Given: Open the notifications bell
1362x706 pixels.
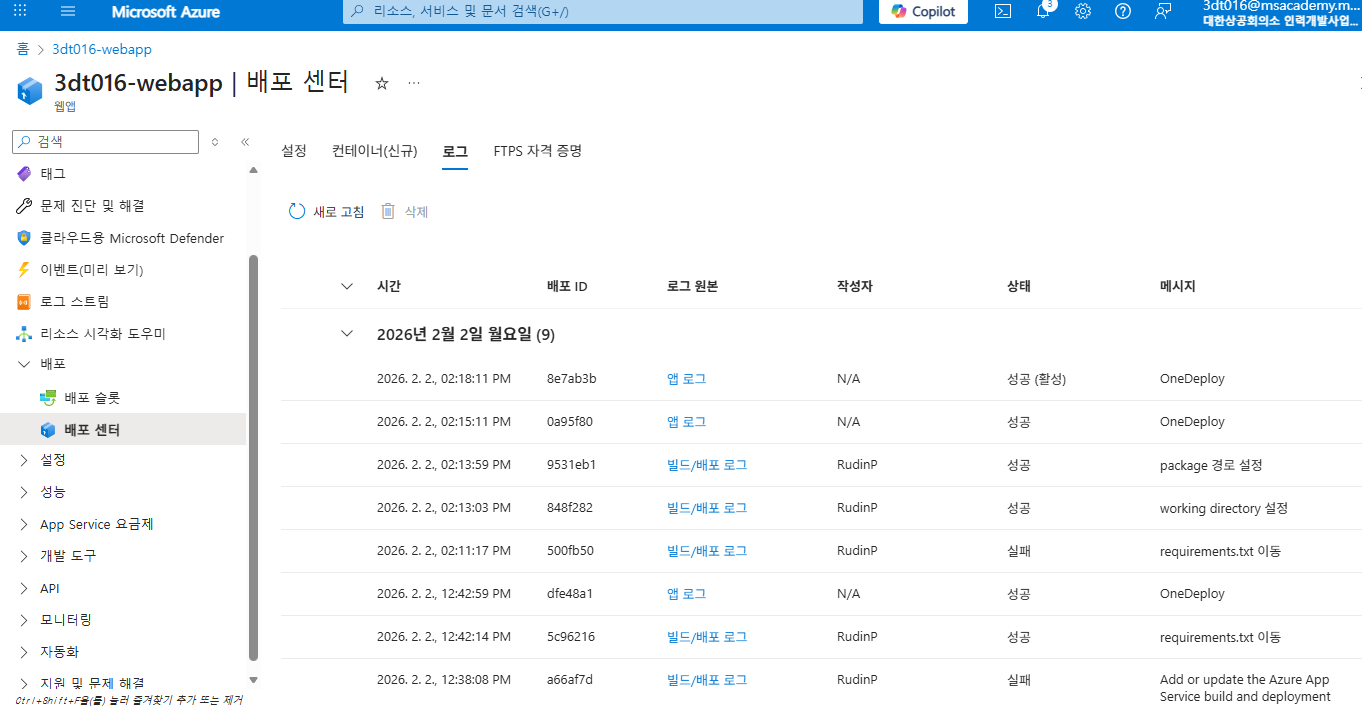Looking at the screenshot, I should (1043, 11).
